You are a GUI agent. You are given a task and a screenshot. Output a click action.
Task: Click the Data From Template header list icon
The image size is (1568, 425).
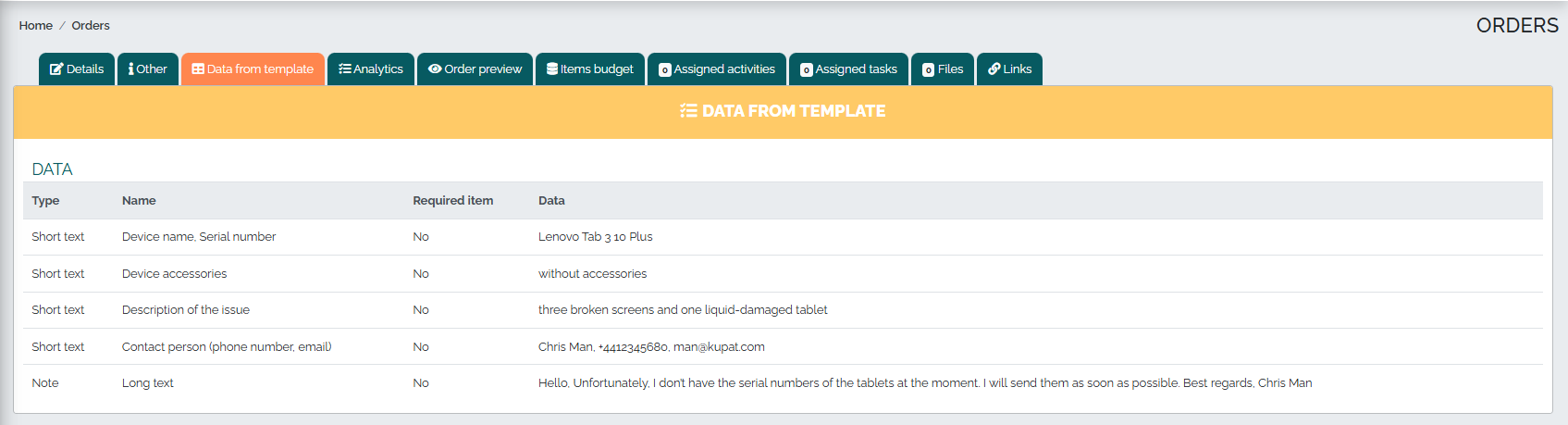[688, 111]
